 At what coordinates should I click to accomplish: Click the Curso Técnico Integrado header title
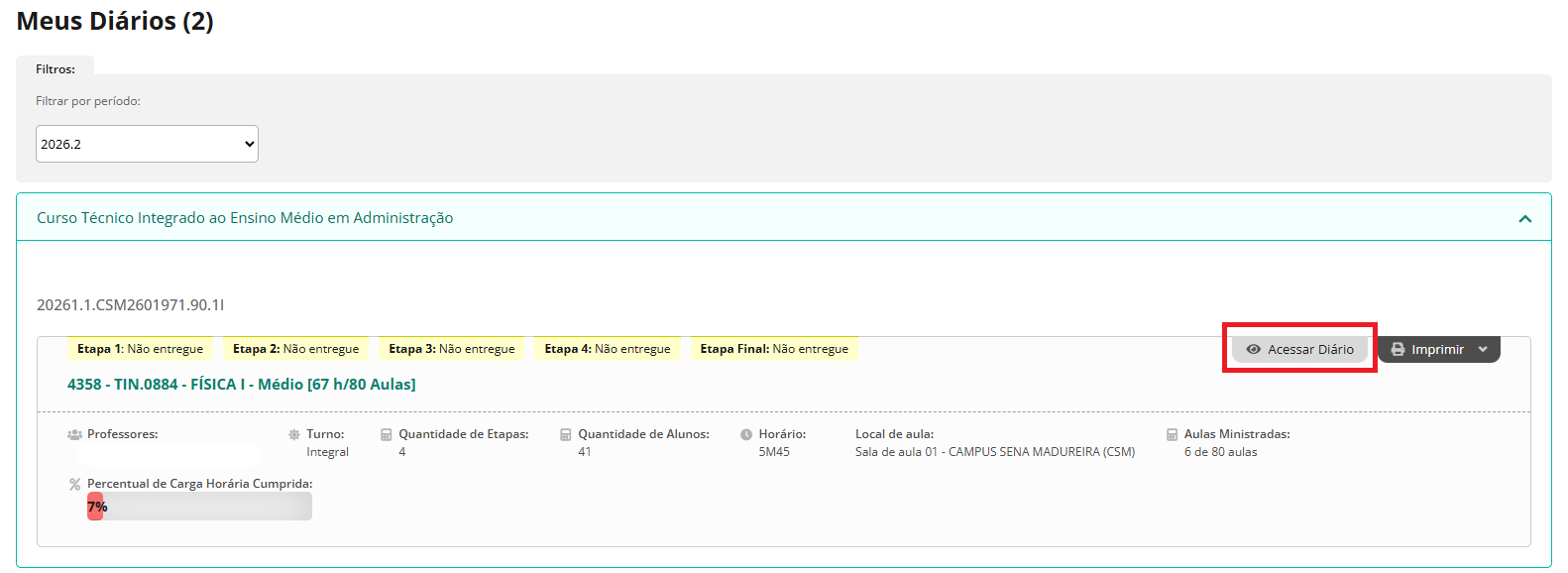(245, 218)
